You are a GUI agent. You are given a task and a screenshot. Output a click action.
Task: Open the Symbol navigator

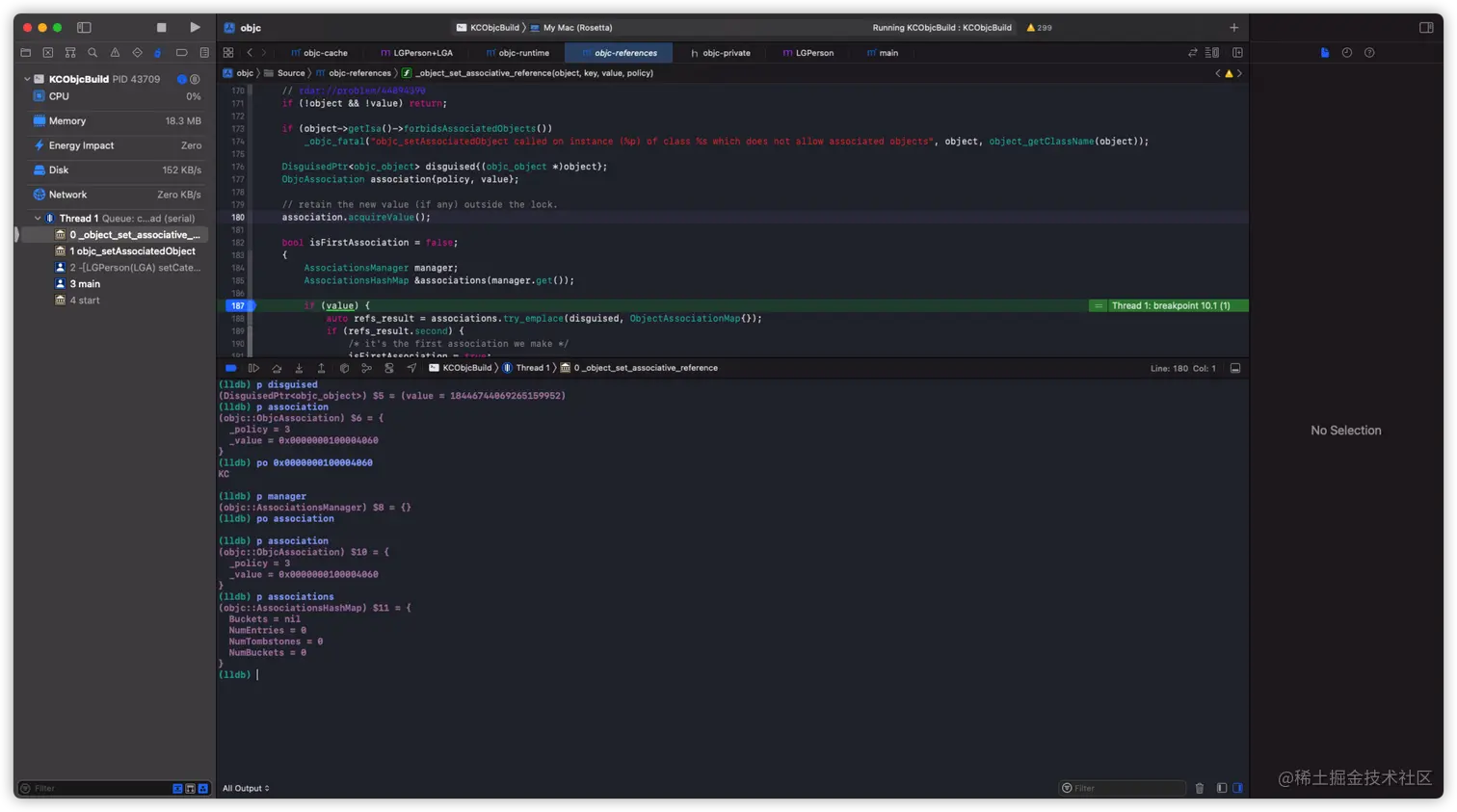70,53
